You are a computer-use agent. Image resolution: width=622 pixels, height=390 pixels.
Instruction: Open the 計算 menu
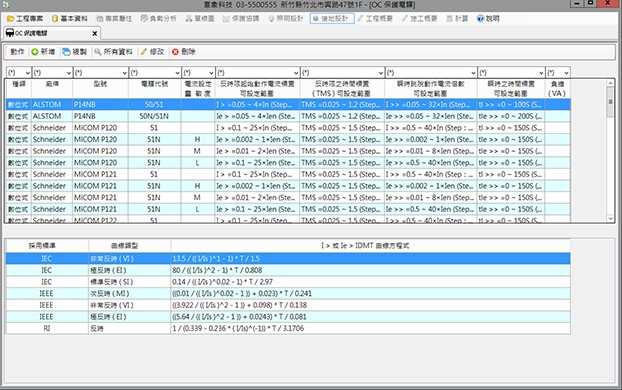click(457, 19)
